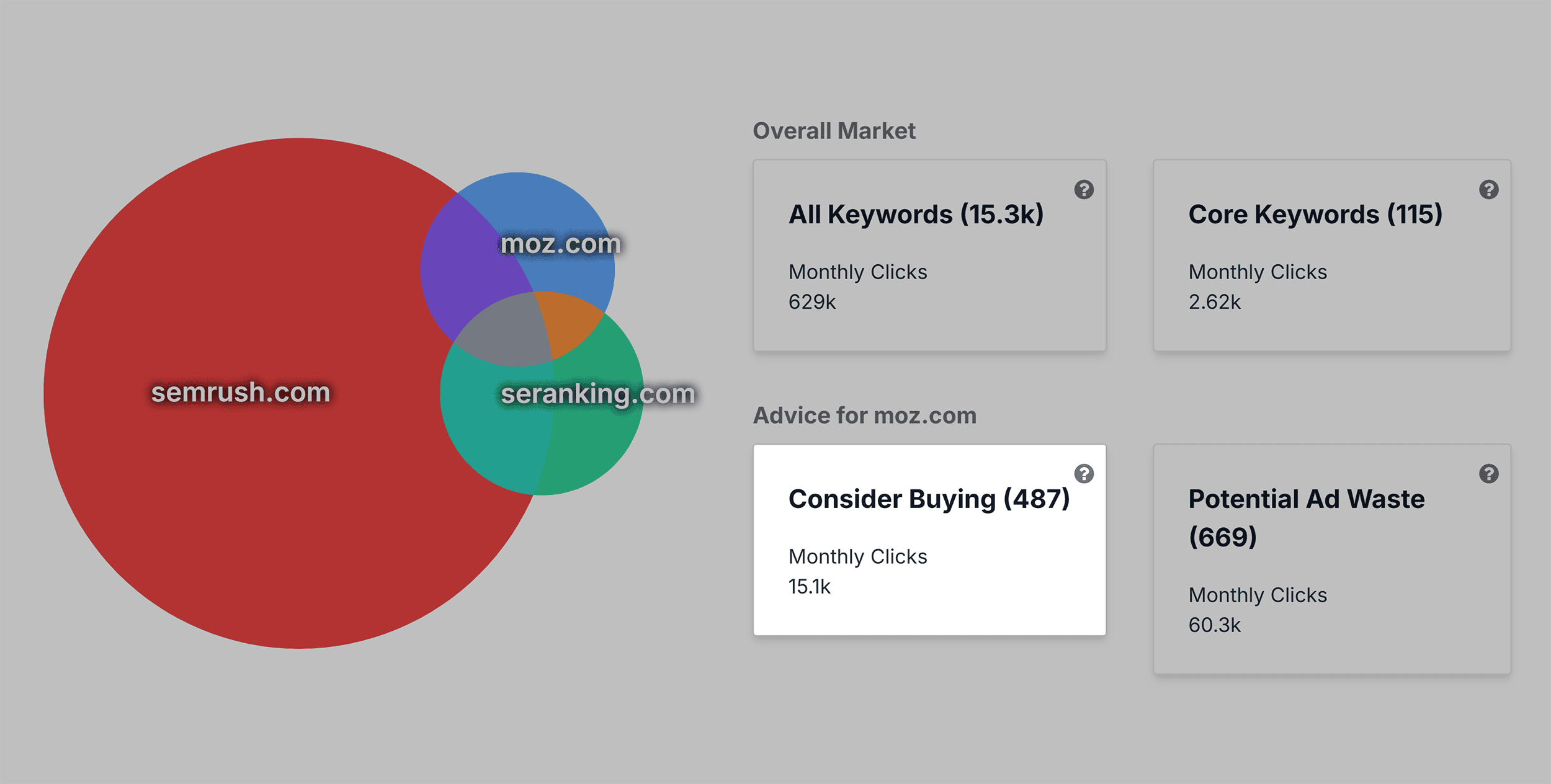Click the Overall Market heading

(x=834, y=131)
